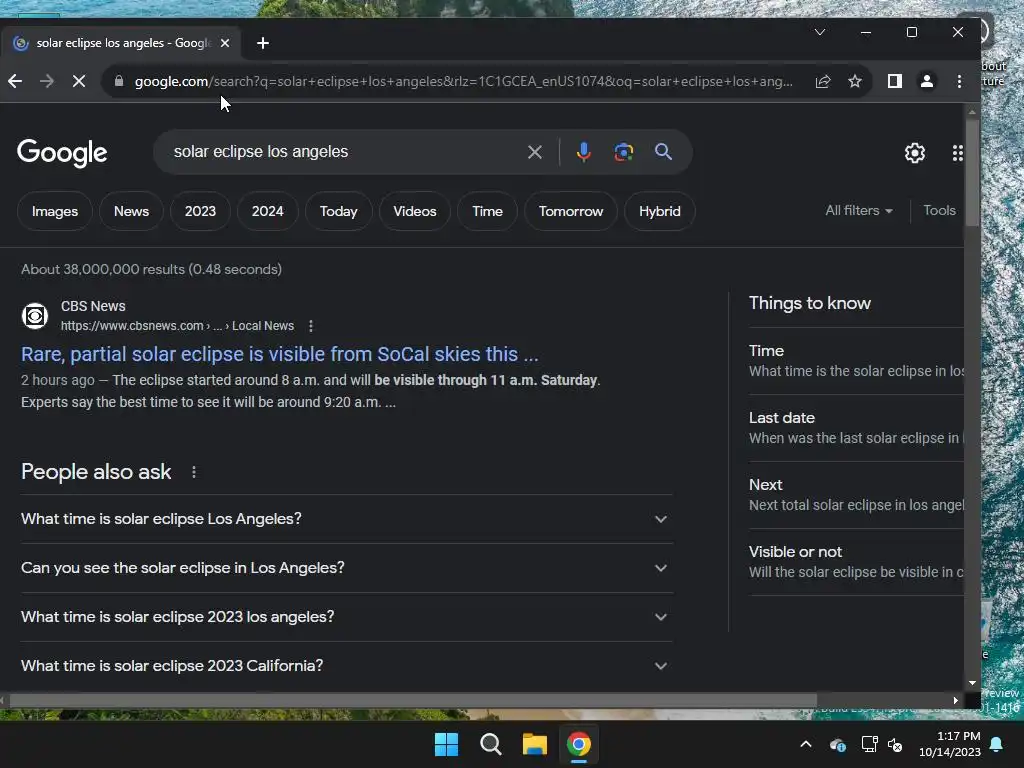Start voice search with microphone icon
1024x768 pixels.
(584, 152)
